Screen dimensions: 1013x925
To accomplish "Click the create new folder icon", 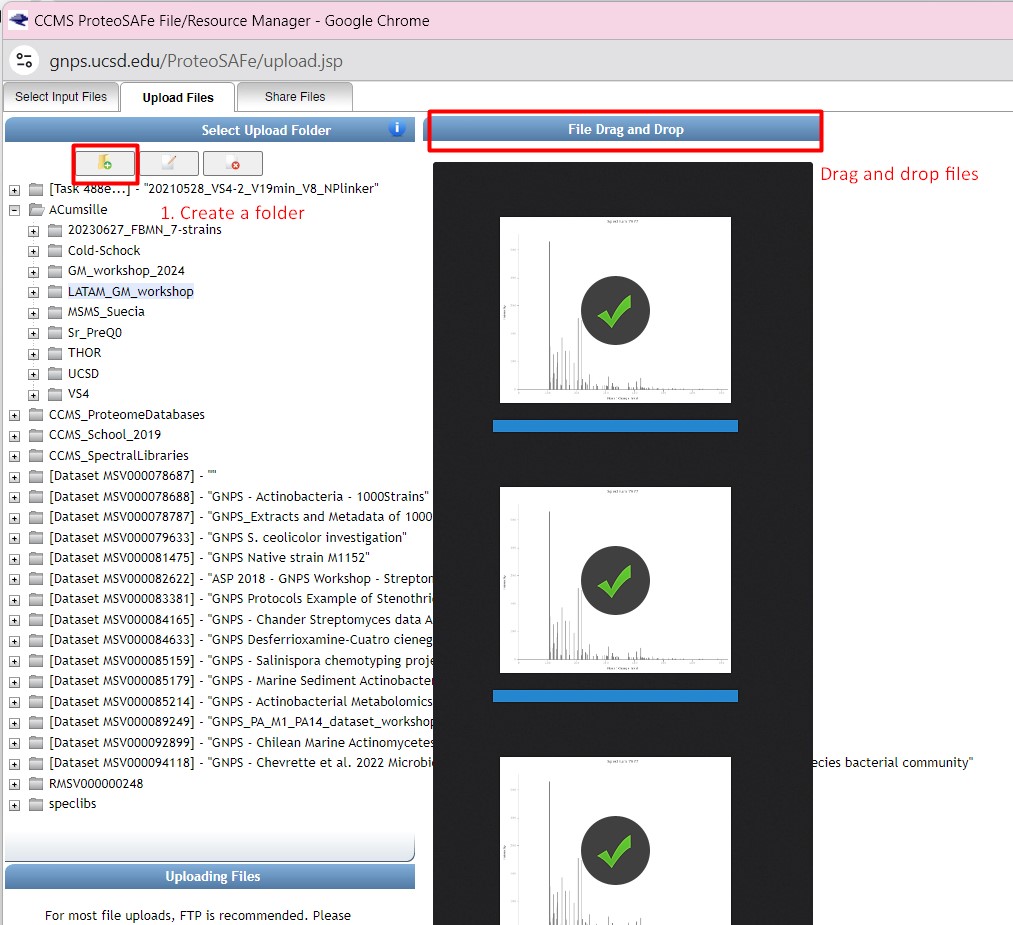I will coord(104,163).
